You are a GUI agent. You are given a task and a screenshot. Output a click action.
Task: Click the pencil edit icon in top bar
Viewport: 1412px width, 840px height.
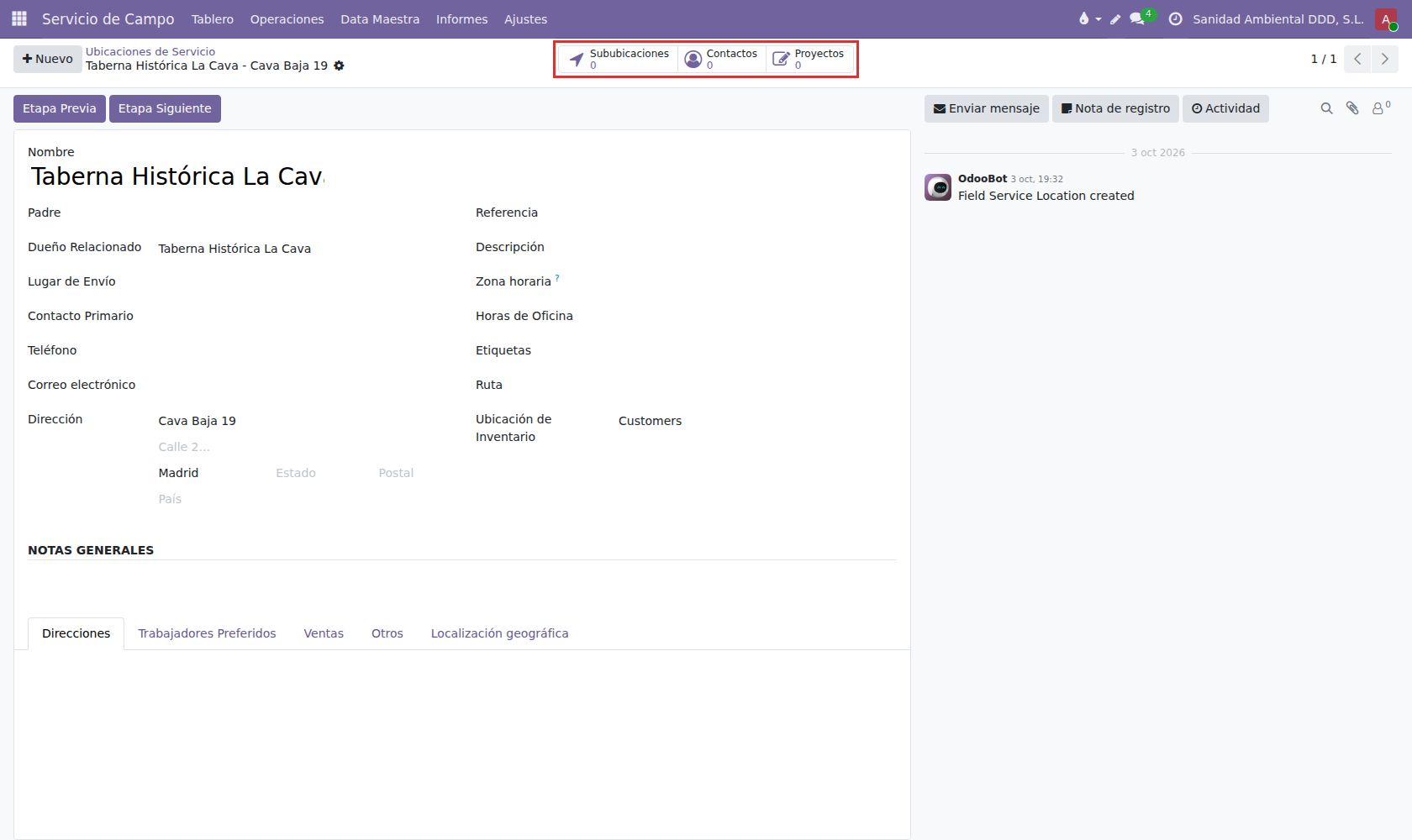(1115, 19)
